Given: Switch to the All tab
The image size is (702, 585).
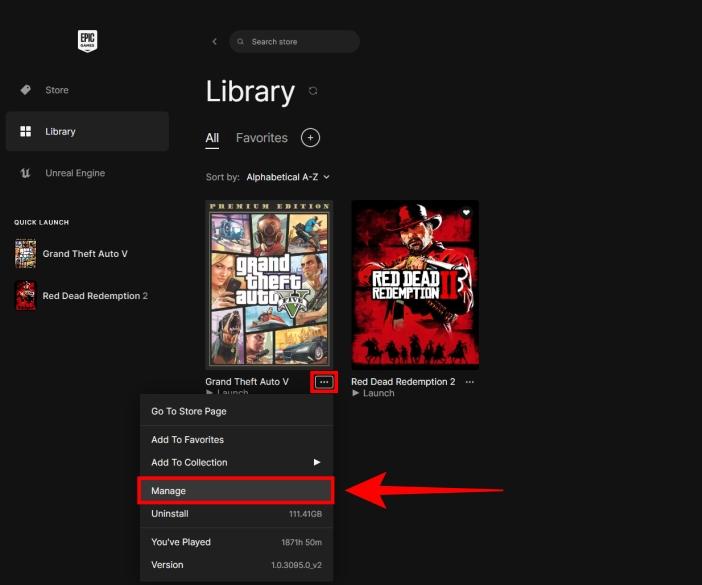Looking at the screenshot, I should (212, 138).
